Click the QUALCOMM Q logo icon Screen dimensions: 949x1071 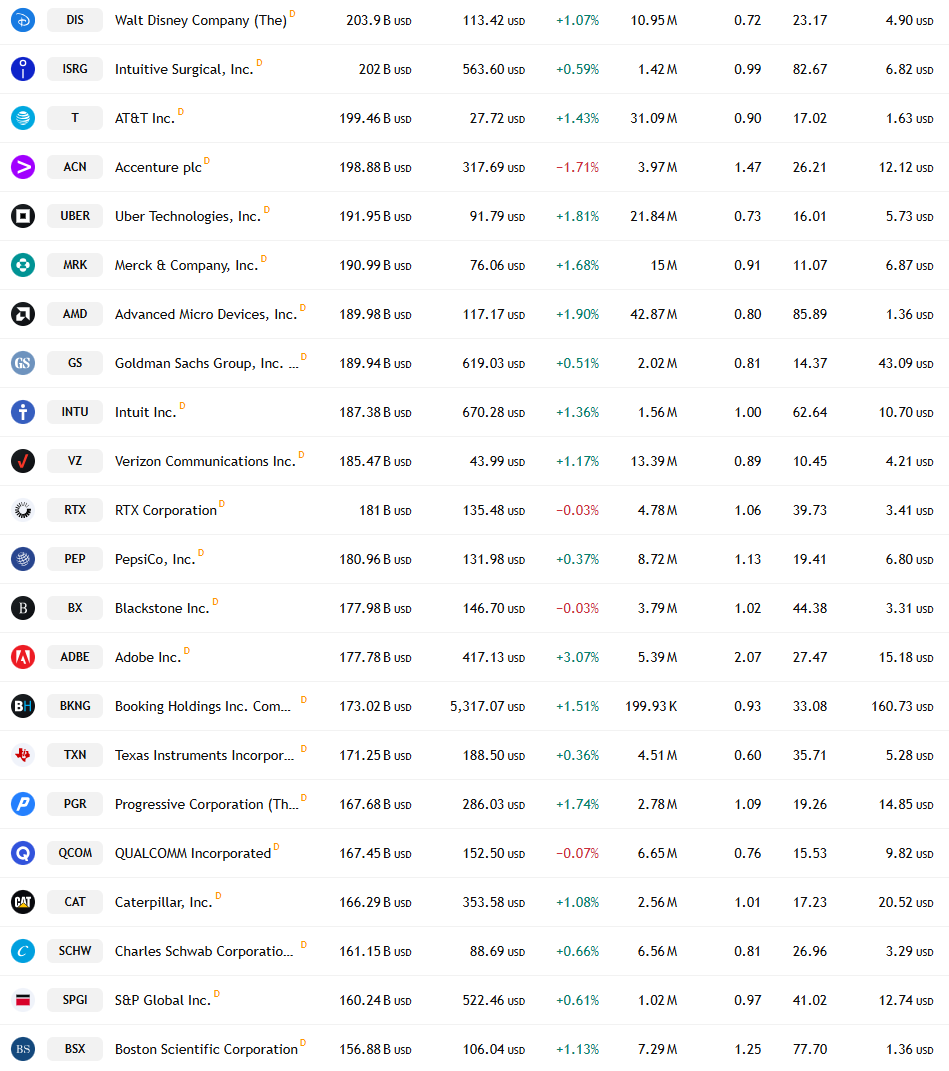click(x=23, y=853)
